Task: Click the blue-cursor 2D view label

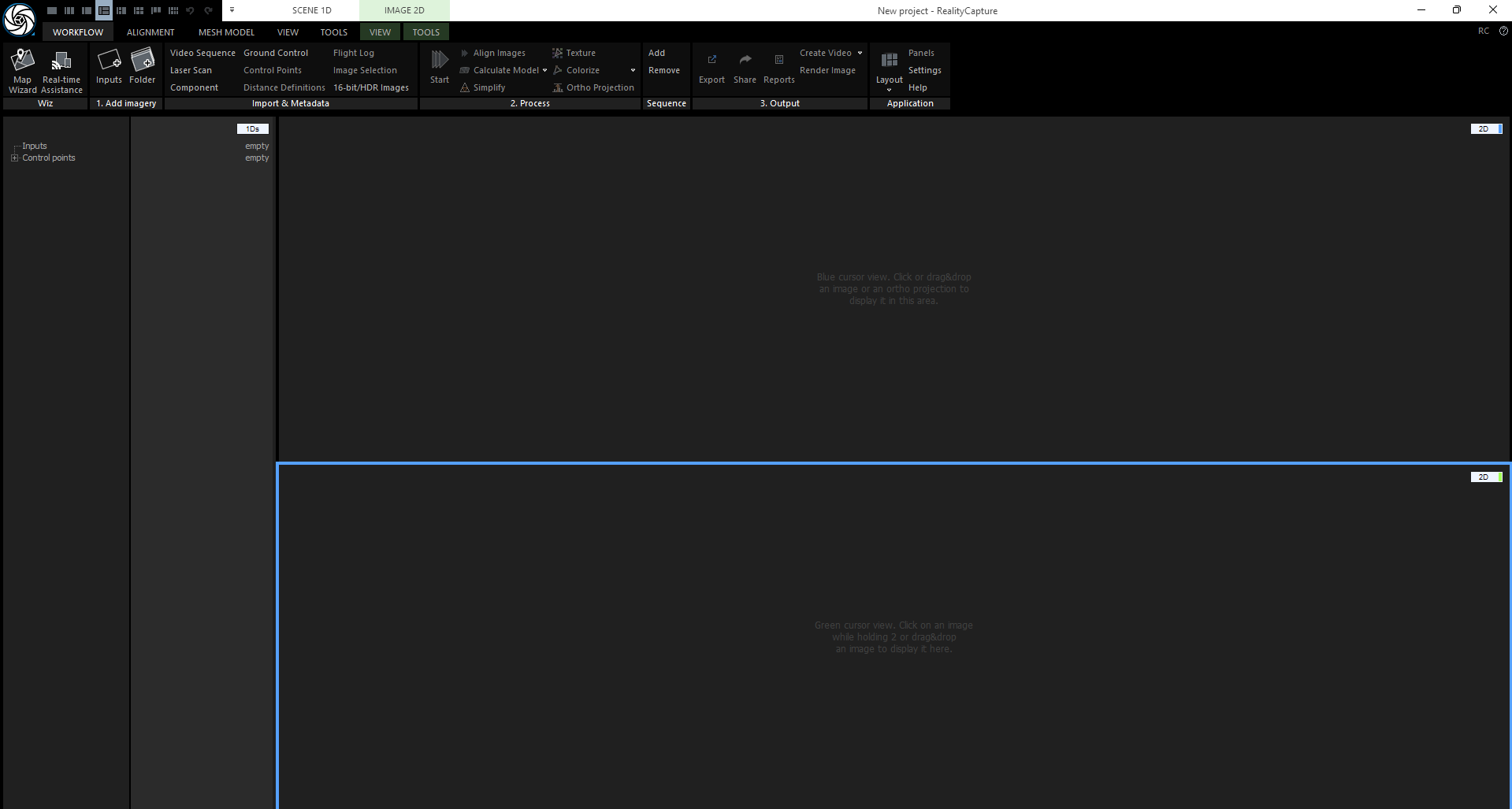Action: (1486, 128)
